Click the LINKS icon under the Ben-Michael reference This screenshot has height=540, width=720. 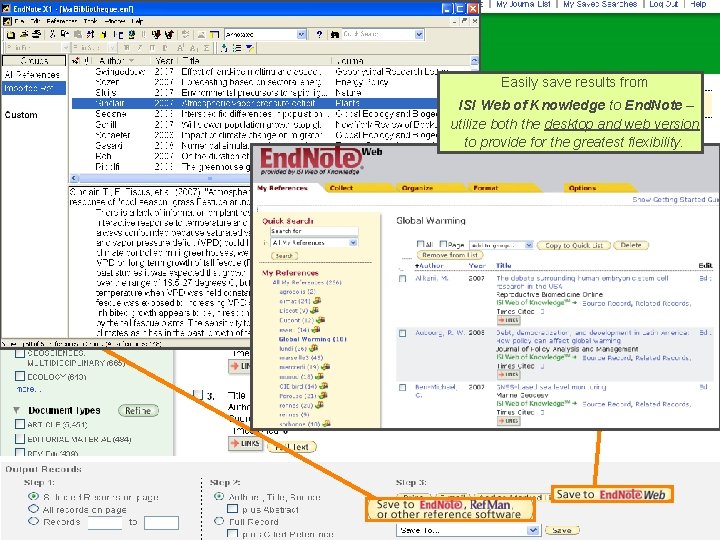508,421
